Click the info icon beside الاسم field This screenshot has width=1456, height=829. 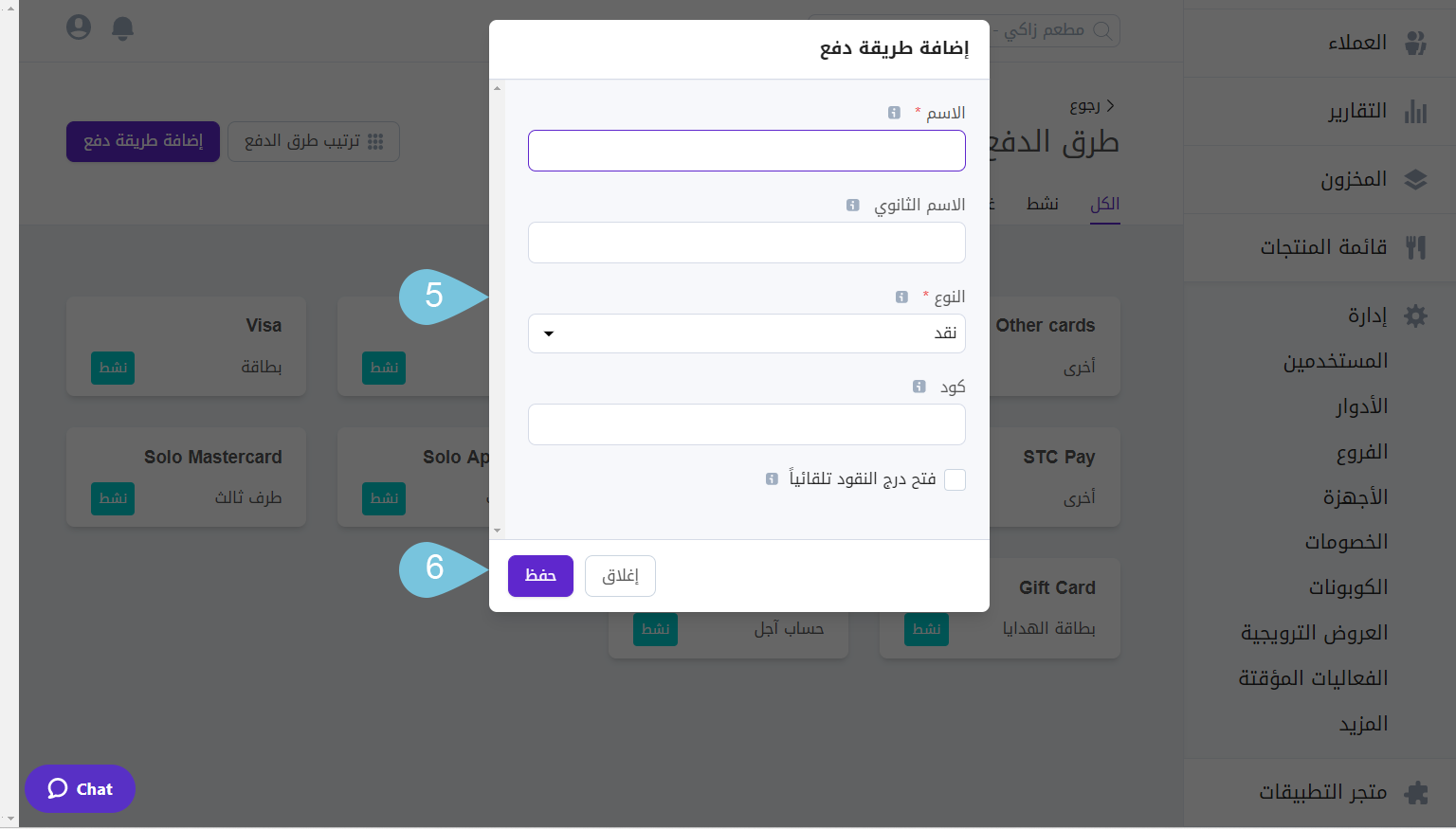[894, 112]
